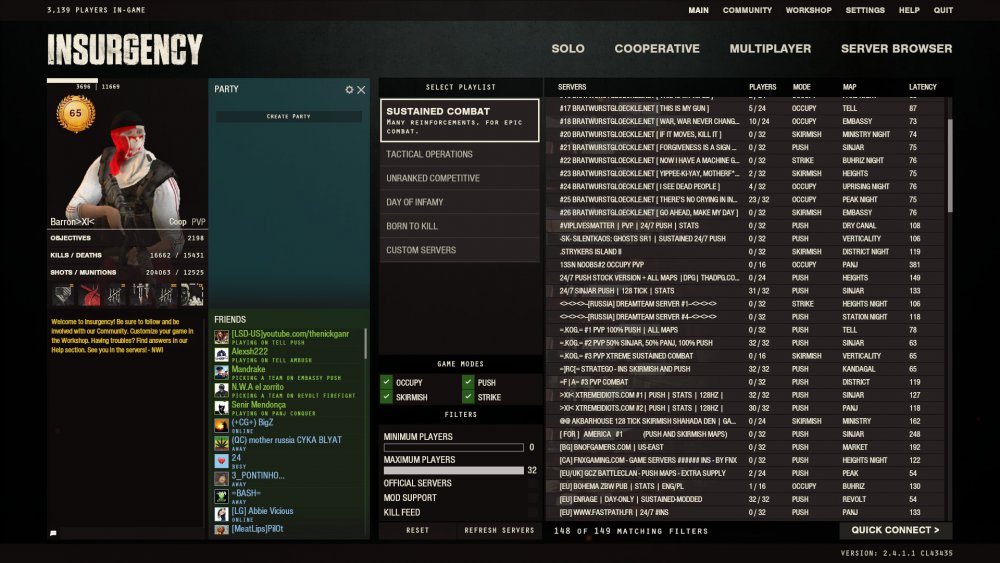
Task: Enable the Mod Support filter checkbox
Action: pyautogui.click(x=532, y=498)
